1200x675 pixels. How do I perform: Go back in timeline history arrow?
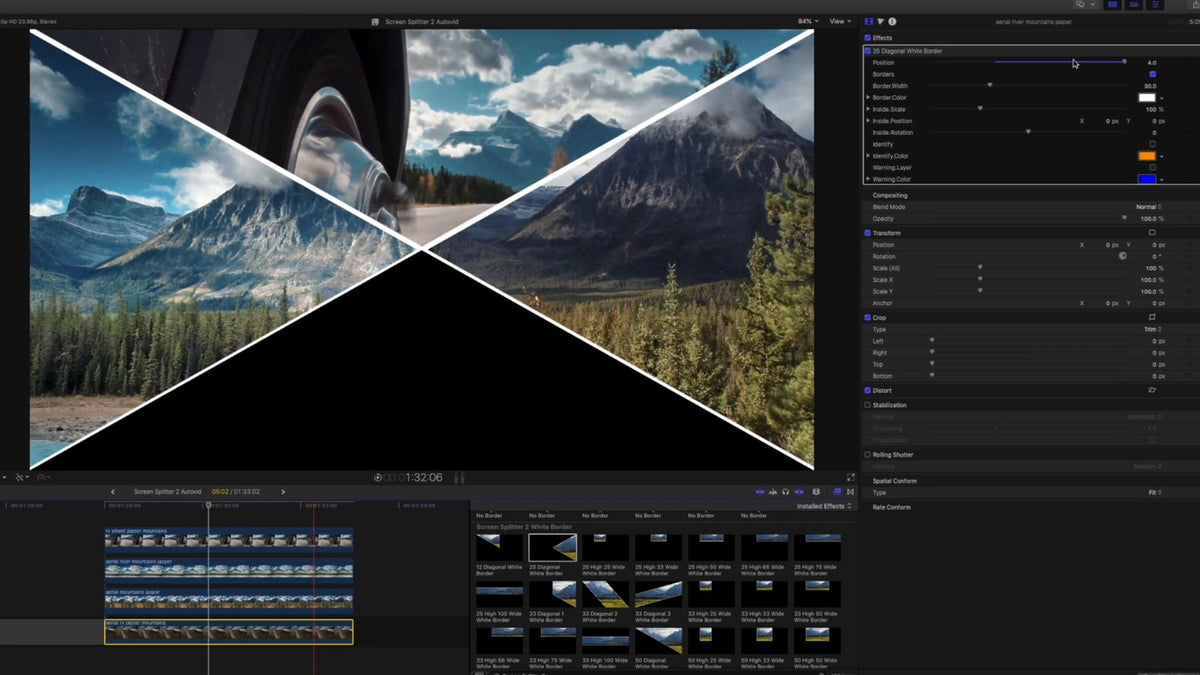pyautogui.click(x=112, y=492)
